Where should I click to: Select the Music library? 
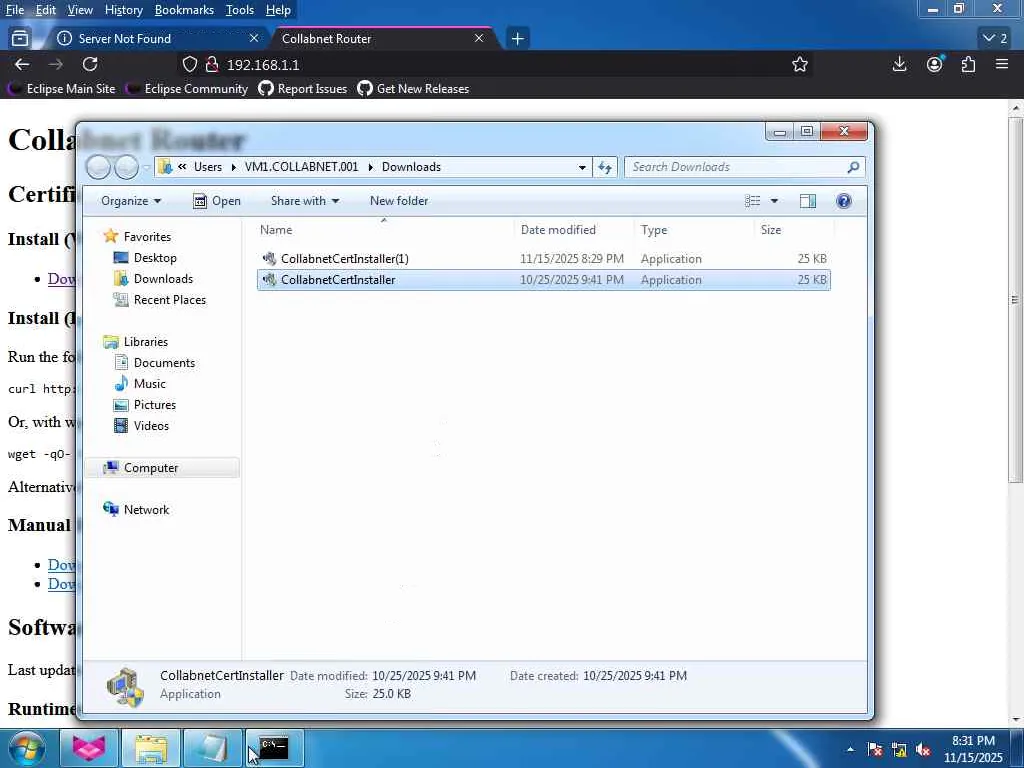coord(140,383)
